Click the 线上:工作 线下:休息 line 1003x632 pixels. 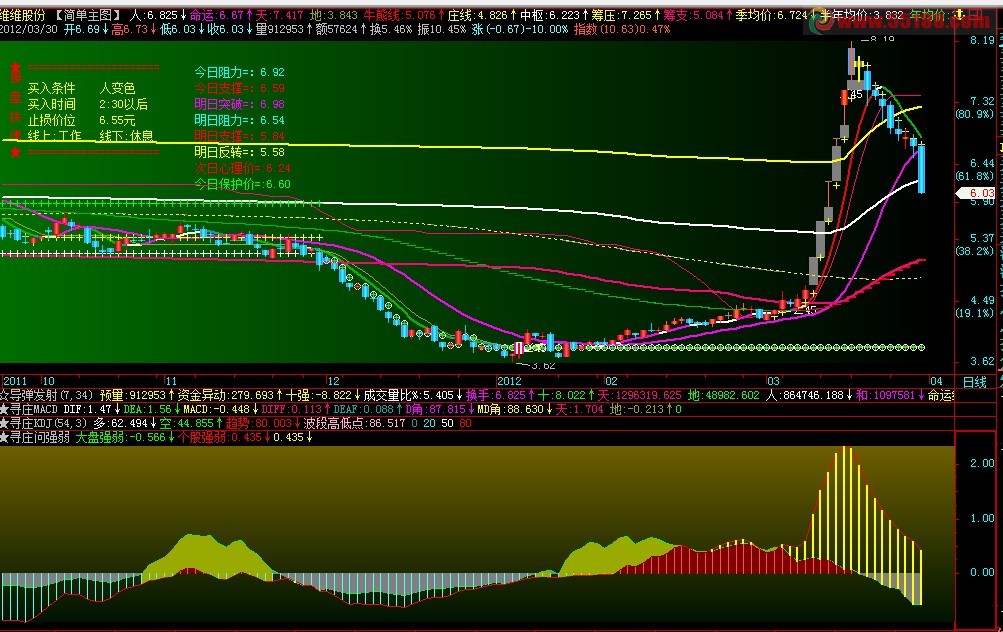90,136
